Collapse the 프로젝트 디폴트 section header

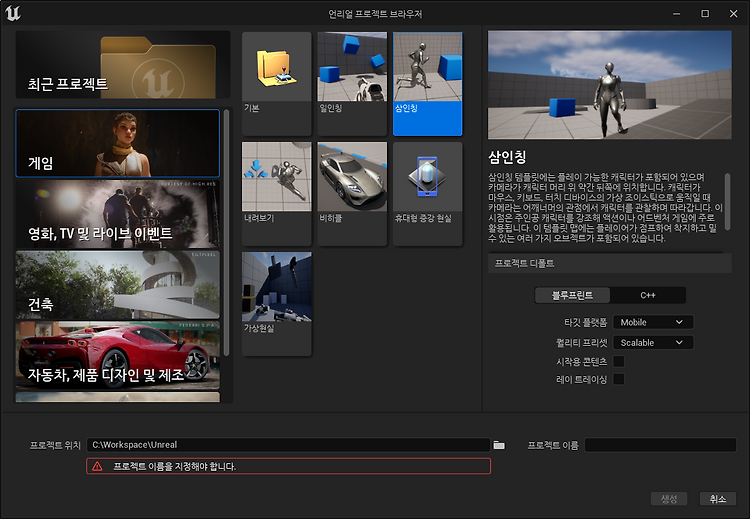point(609,264)
